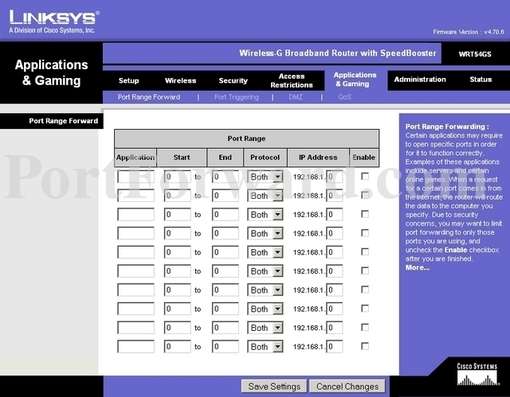Click the Linksys logo in header
510x397 pixels.
click(x=54, y=21)
